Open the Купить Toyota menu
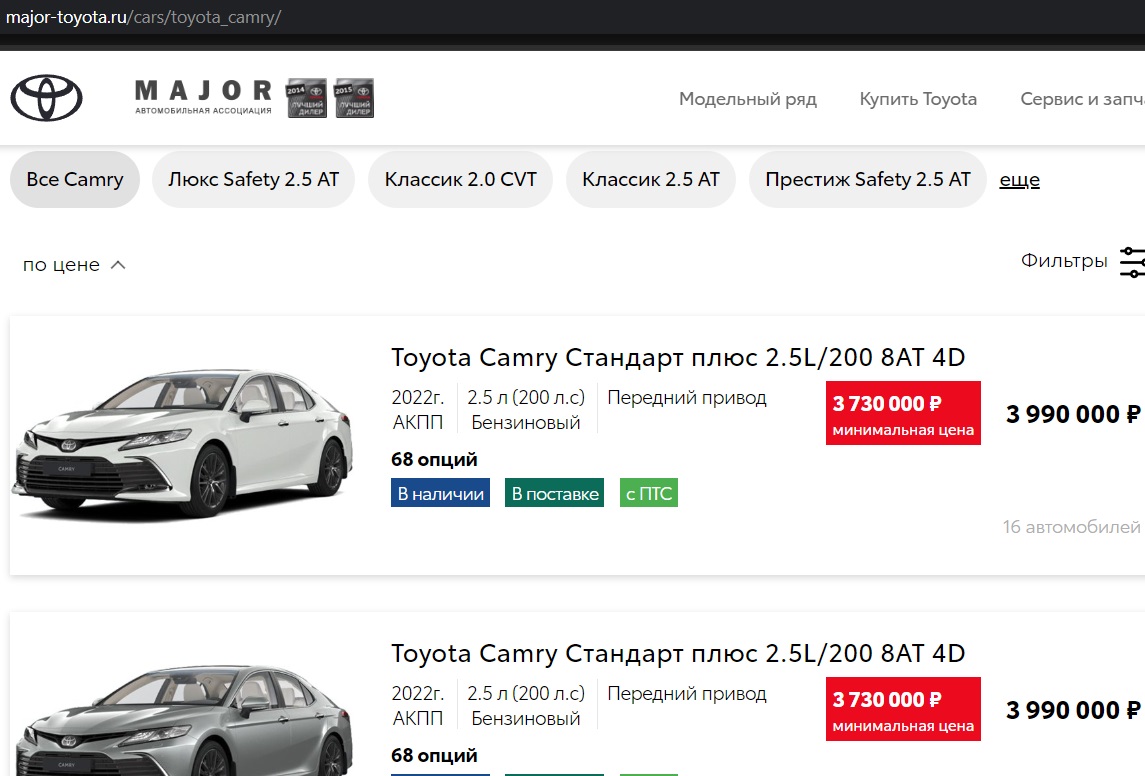This screenshot has height=776, width=1145. (x=918, y=99)
